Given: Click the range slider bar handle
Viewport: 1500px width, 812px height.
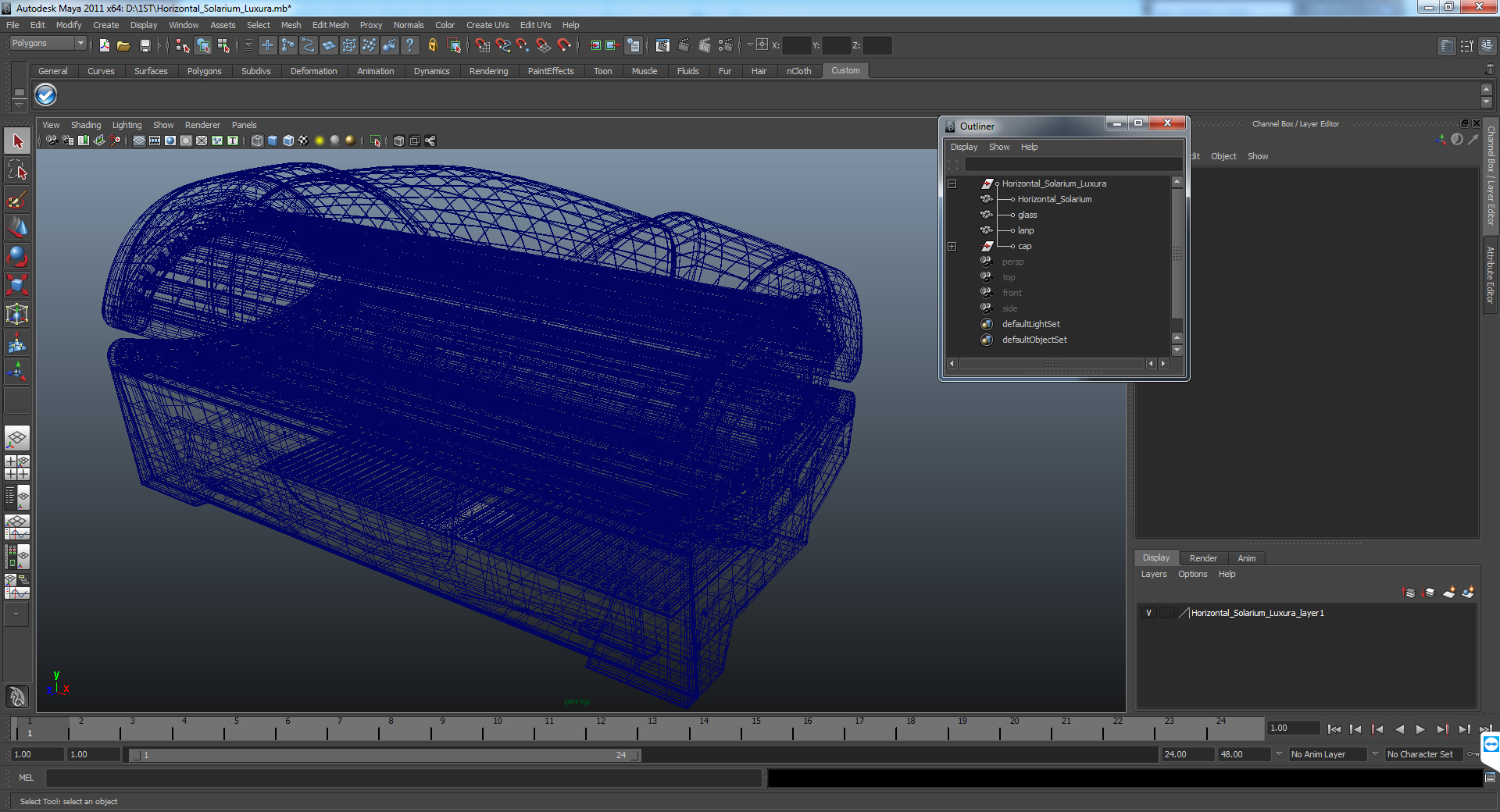Looking at the screenshot, I should tap(384, 755).
